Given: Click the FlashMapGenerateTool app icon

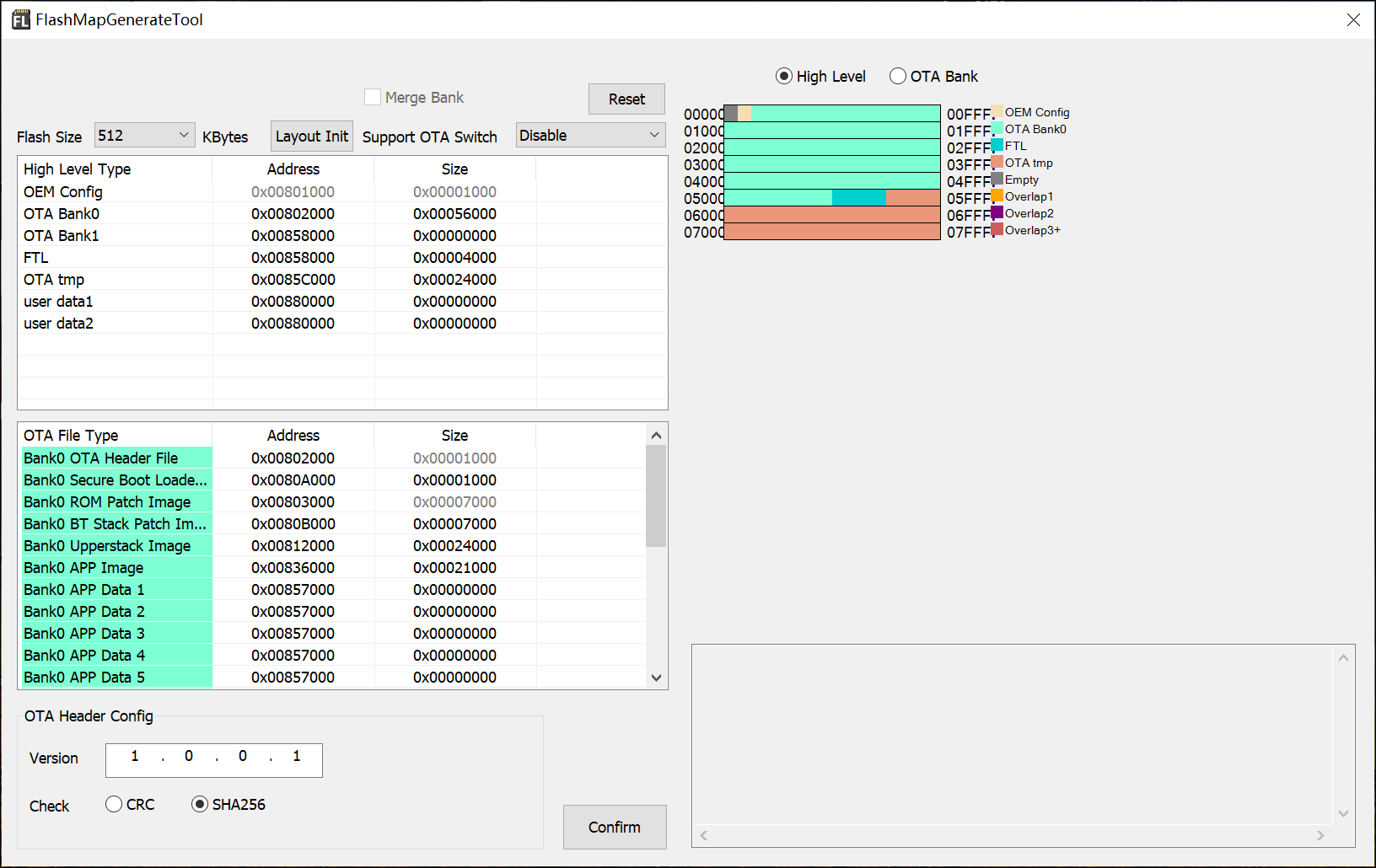Looking at the screenshot, I should coord(20,19).
